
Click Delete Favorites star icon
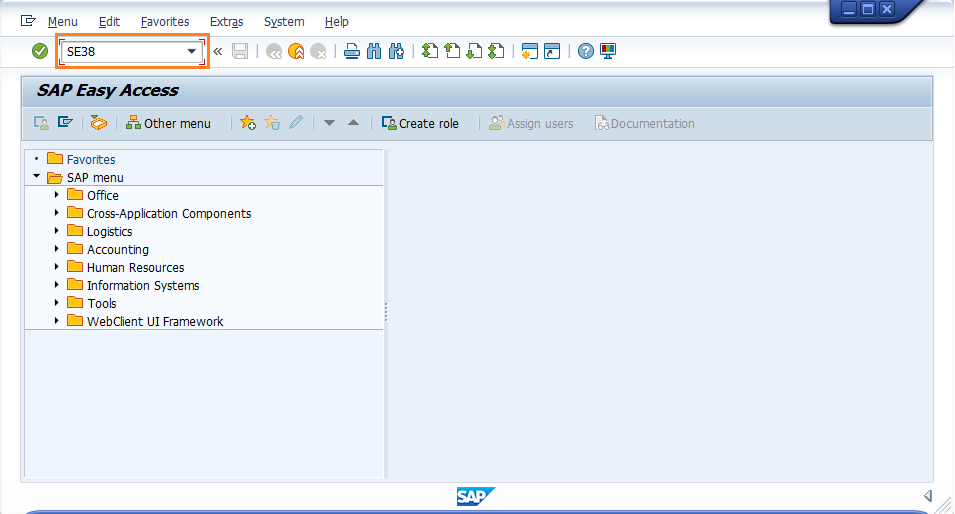(x=272, y=123)
